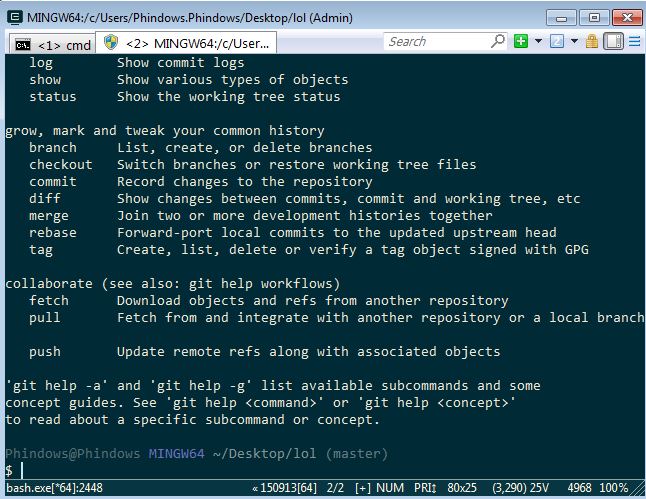
Task: Click the green new console plus icon
Action: tap(521, 41)
